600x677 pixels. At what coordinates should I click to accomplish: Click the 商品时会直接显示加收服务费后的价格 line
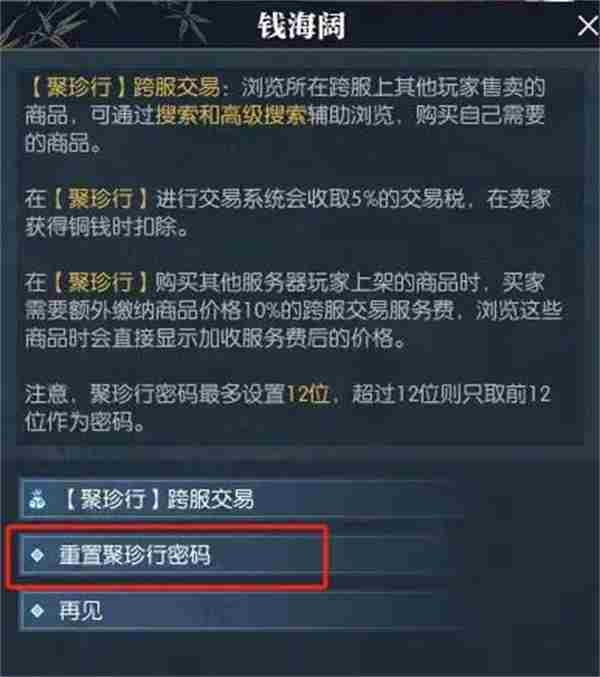pos(215,338)
